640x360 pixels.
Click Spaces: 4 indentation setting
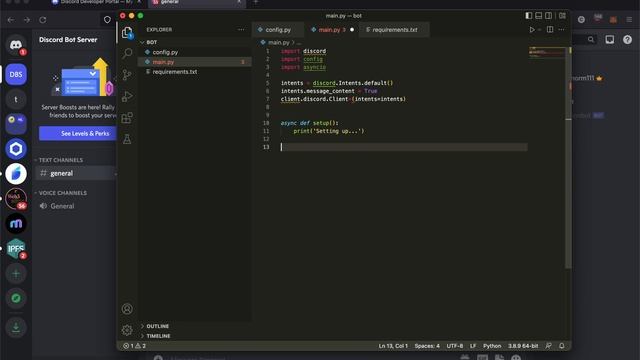pyautogui.click(x=427, y=346)
